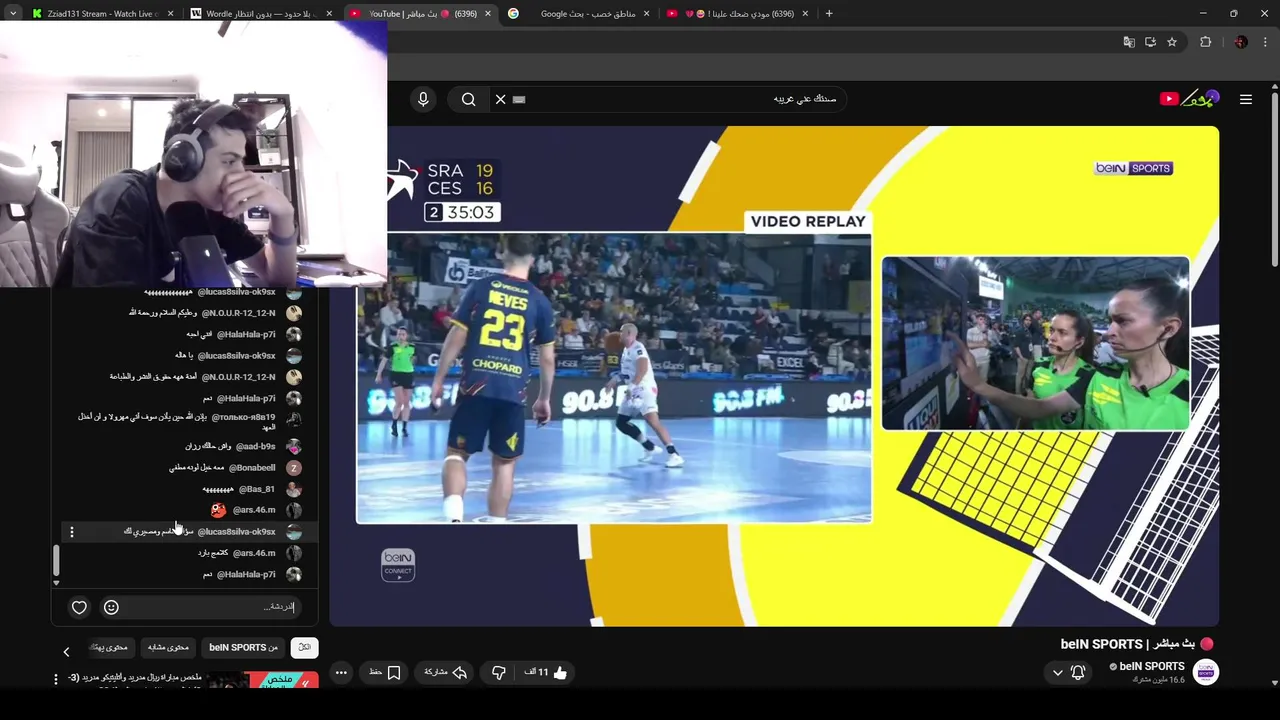Open the Chrome three-dot menu
The width and height of the screenshot is (1280, 720).
1264,42
